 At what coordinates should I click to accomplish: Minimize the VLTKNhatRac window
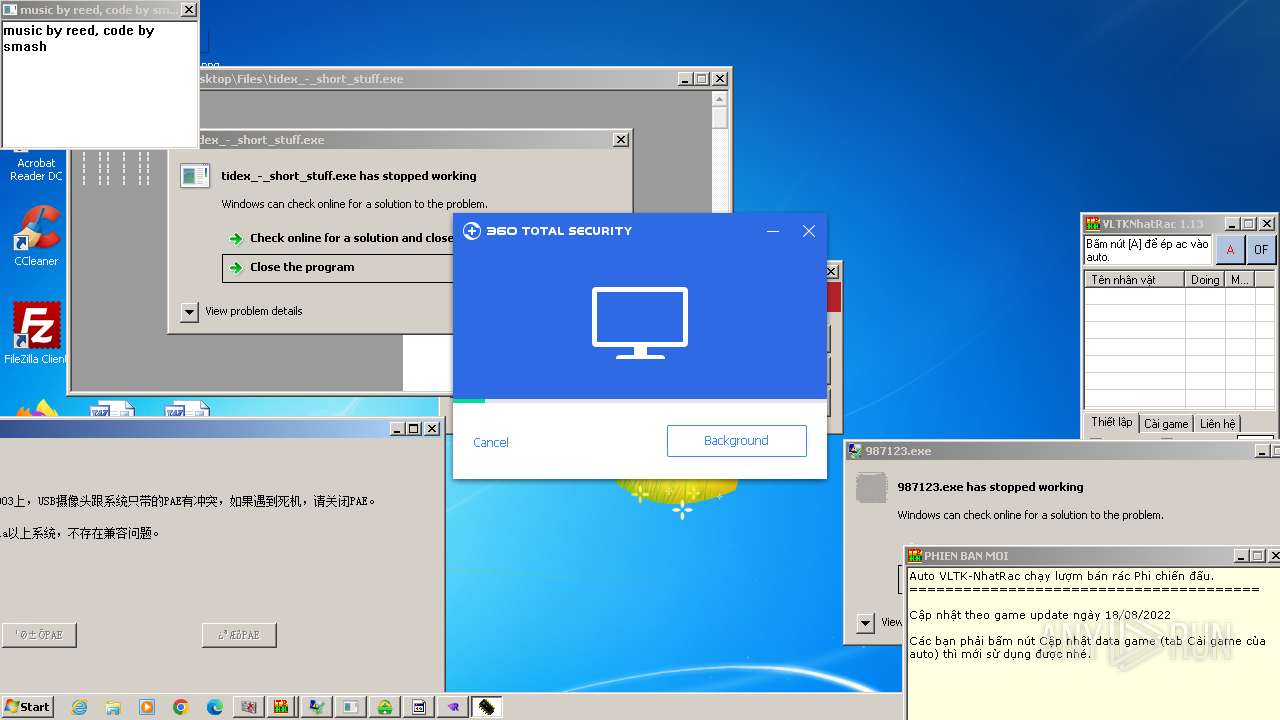pos(1232,224)
